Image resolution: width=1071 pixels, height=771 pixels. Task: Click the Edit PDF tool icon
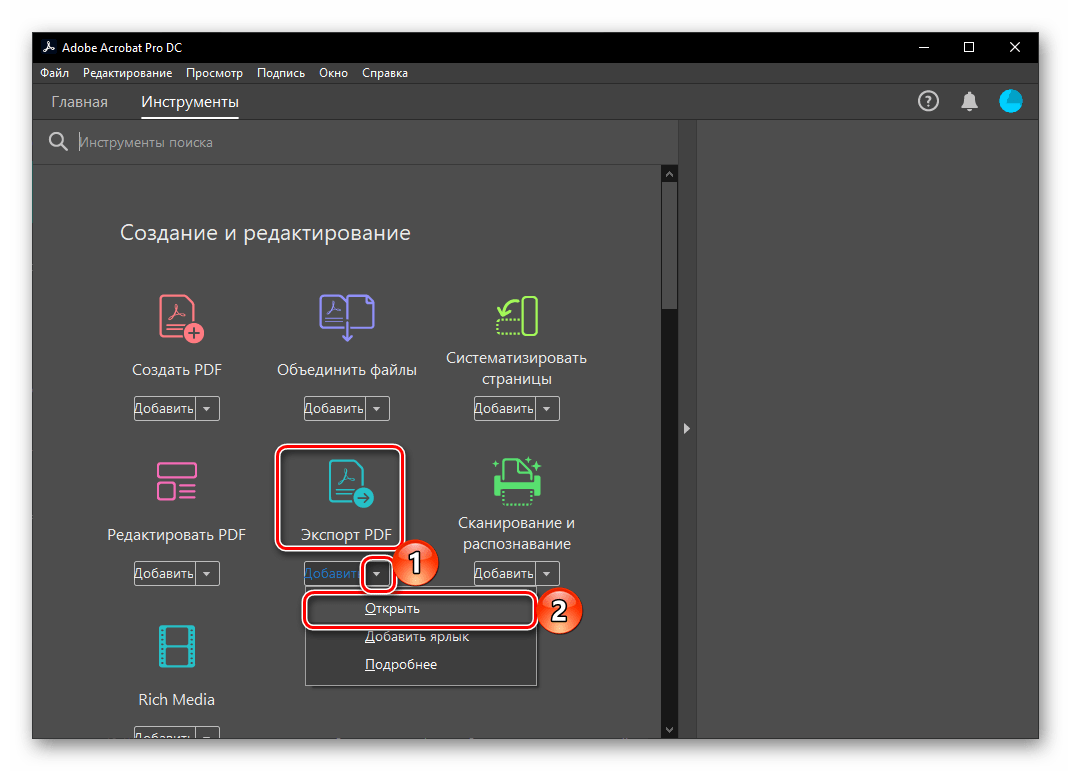coord(177,481)
